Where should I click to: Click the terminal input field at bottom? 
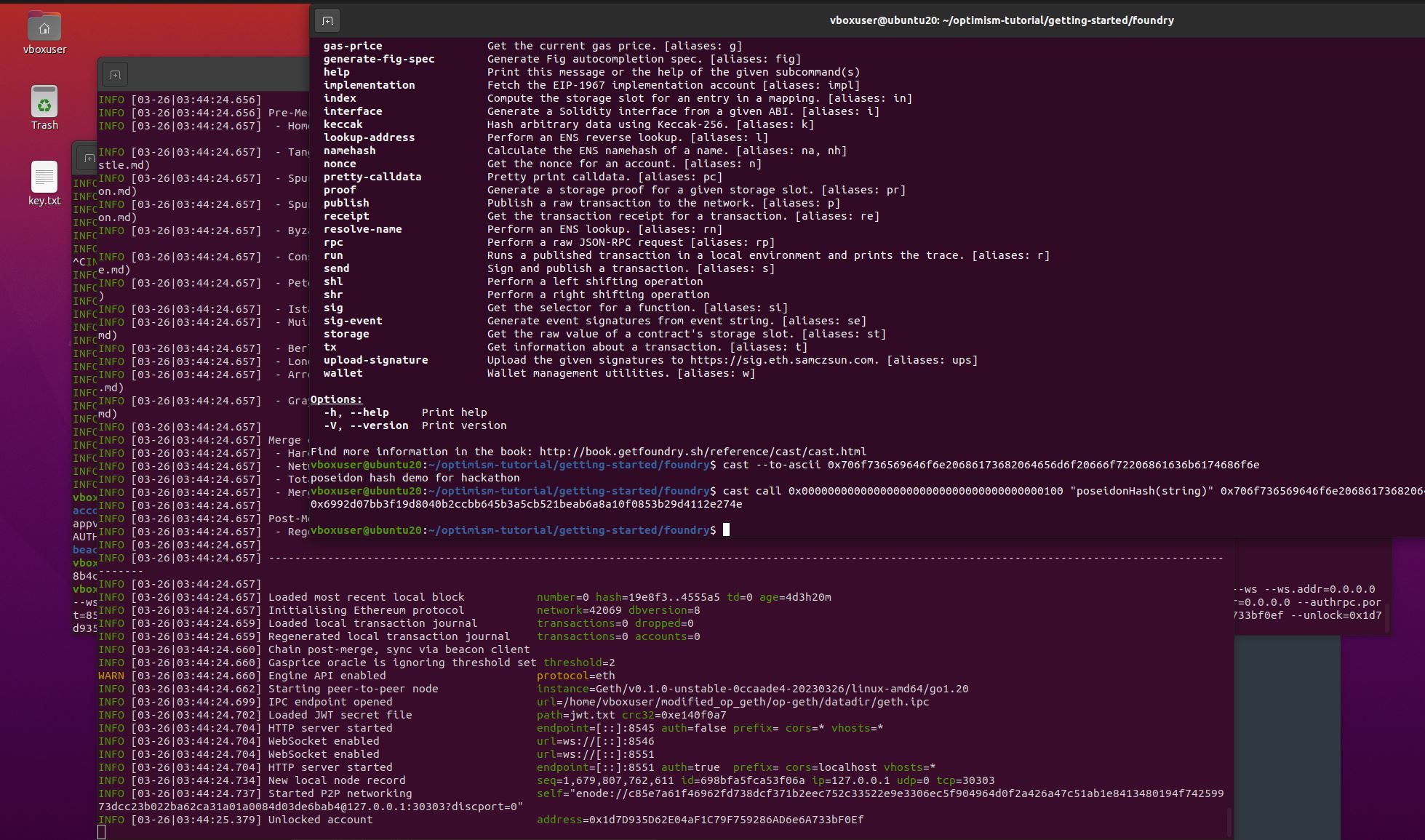728,529
